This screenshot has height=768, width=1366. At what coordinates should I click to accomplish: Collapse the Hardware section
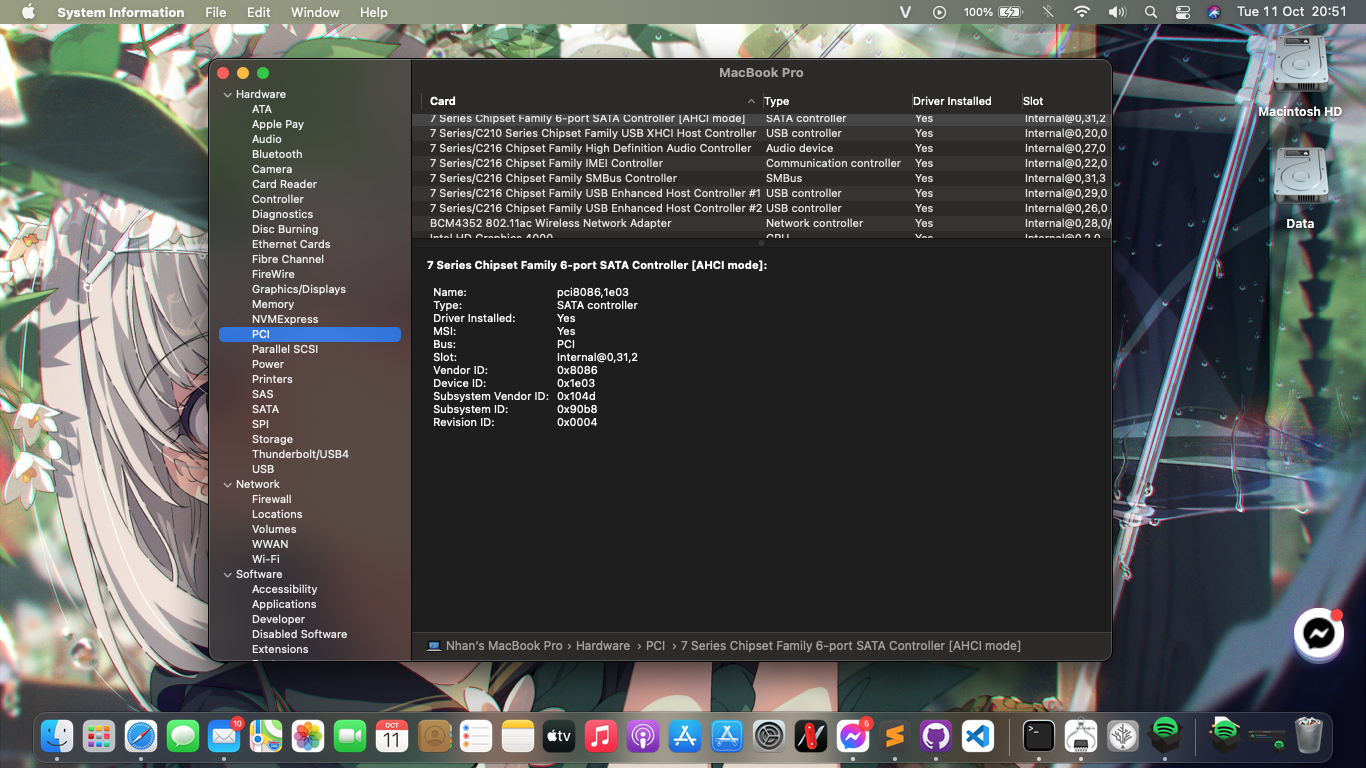[x=228, y=94]
